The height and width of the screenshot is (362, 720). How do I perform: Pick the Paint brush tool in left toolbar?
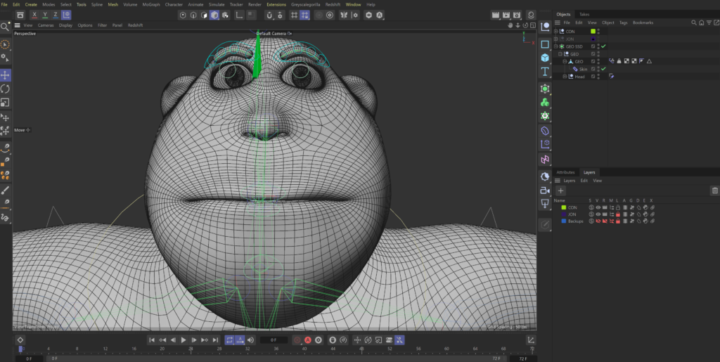pyautogui.click(x=5, y=191)
